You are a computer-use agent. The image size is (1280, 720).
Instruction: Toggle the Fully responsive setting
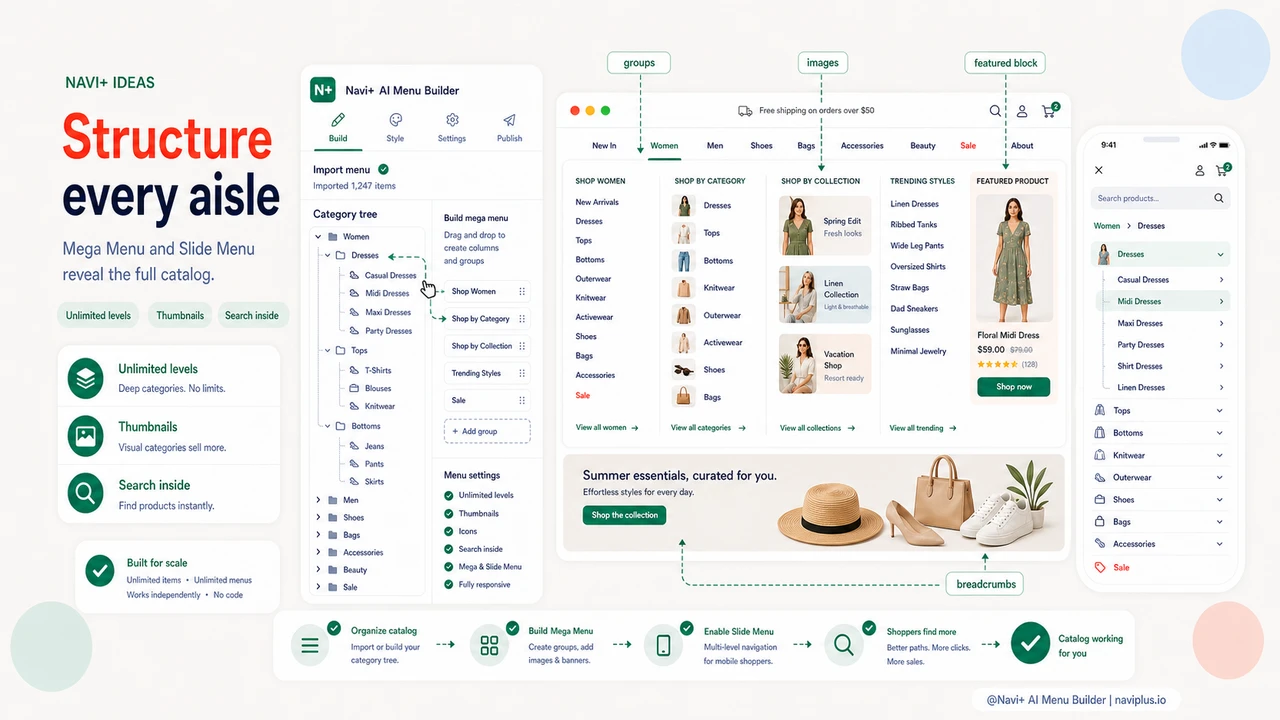(x=449, y=585)
